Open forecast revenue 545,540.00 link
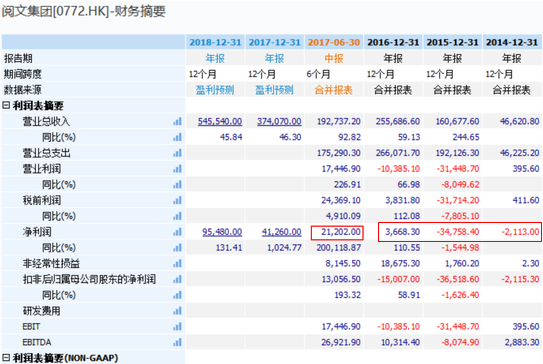This screenshot has width=543, height=364. pyautogui.click(x=220, y=122)
